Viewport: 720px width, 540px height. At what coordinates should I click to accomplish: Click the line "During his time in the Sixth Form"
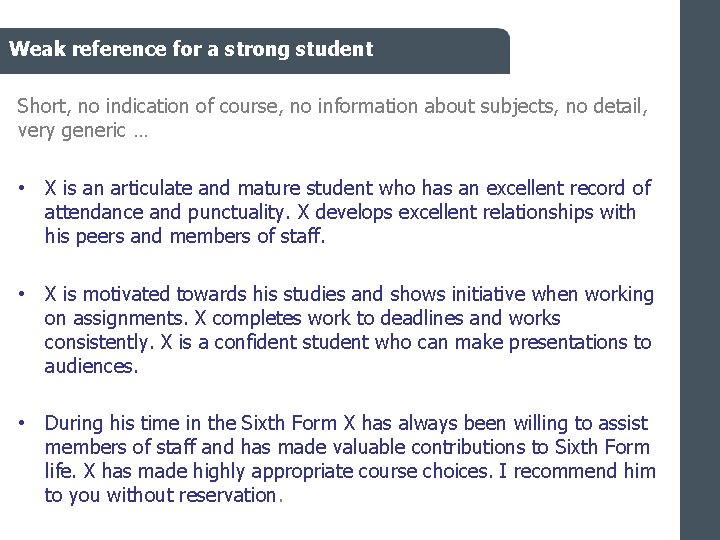click(x=346, y=423)
